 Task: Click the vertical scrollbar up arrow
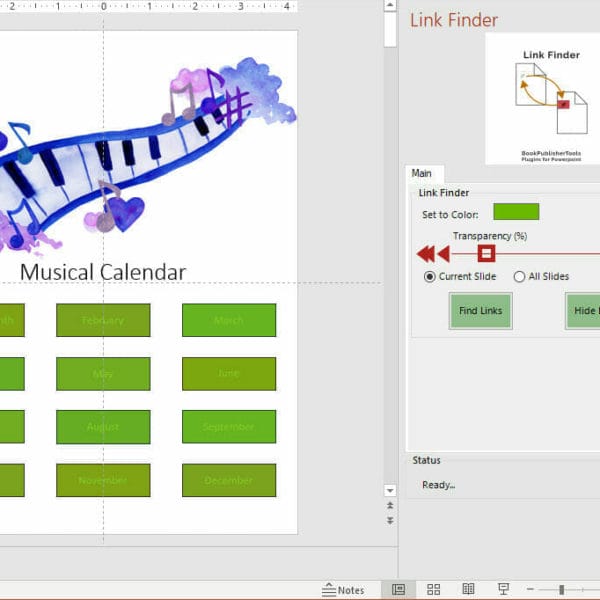pyautogui.click(x=390, y=5)
